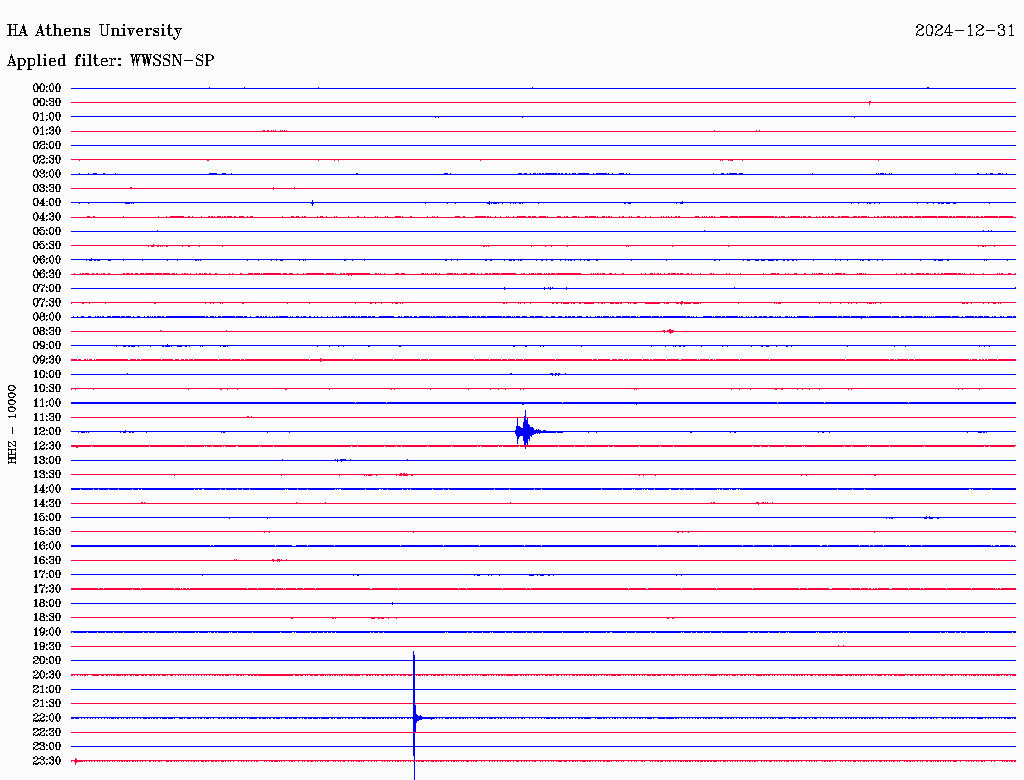The height and width of the screenshot is (780, 1024).
Task: Click the 20:00 time label
Action: [x=47, y=660]
